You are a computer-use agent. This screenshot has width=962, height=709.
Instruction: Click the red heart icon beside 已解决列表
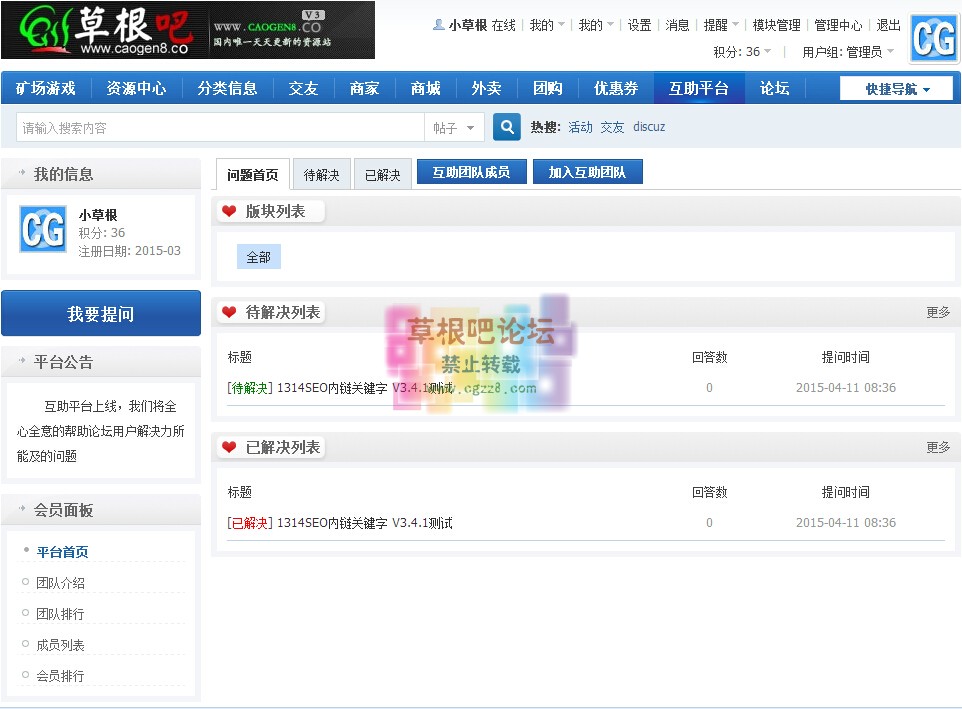[x=228, y=448]
